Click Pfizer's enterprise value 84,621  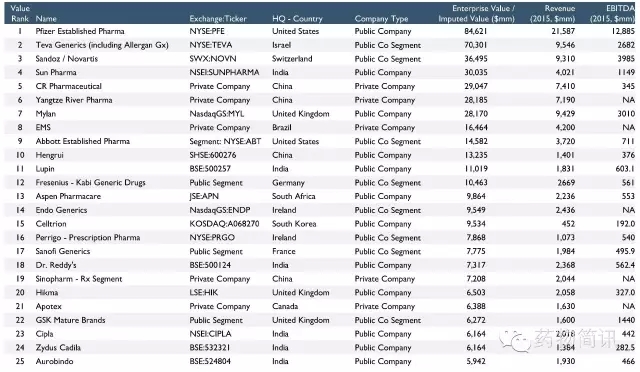point(476,31)
